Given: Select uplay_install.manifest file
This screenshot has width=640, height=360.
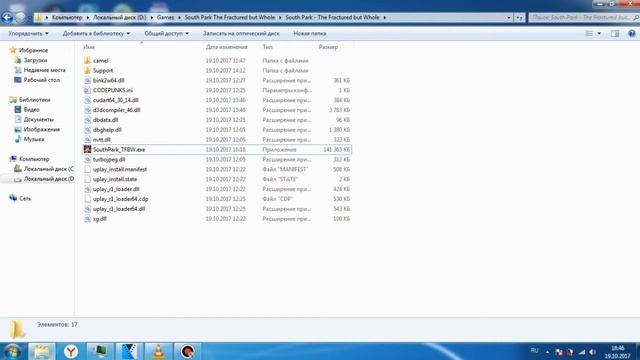Looking at the screenshot, I should coord(120,169).
